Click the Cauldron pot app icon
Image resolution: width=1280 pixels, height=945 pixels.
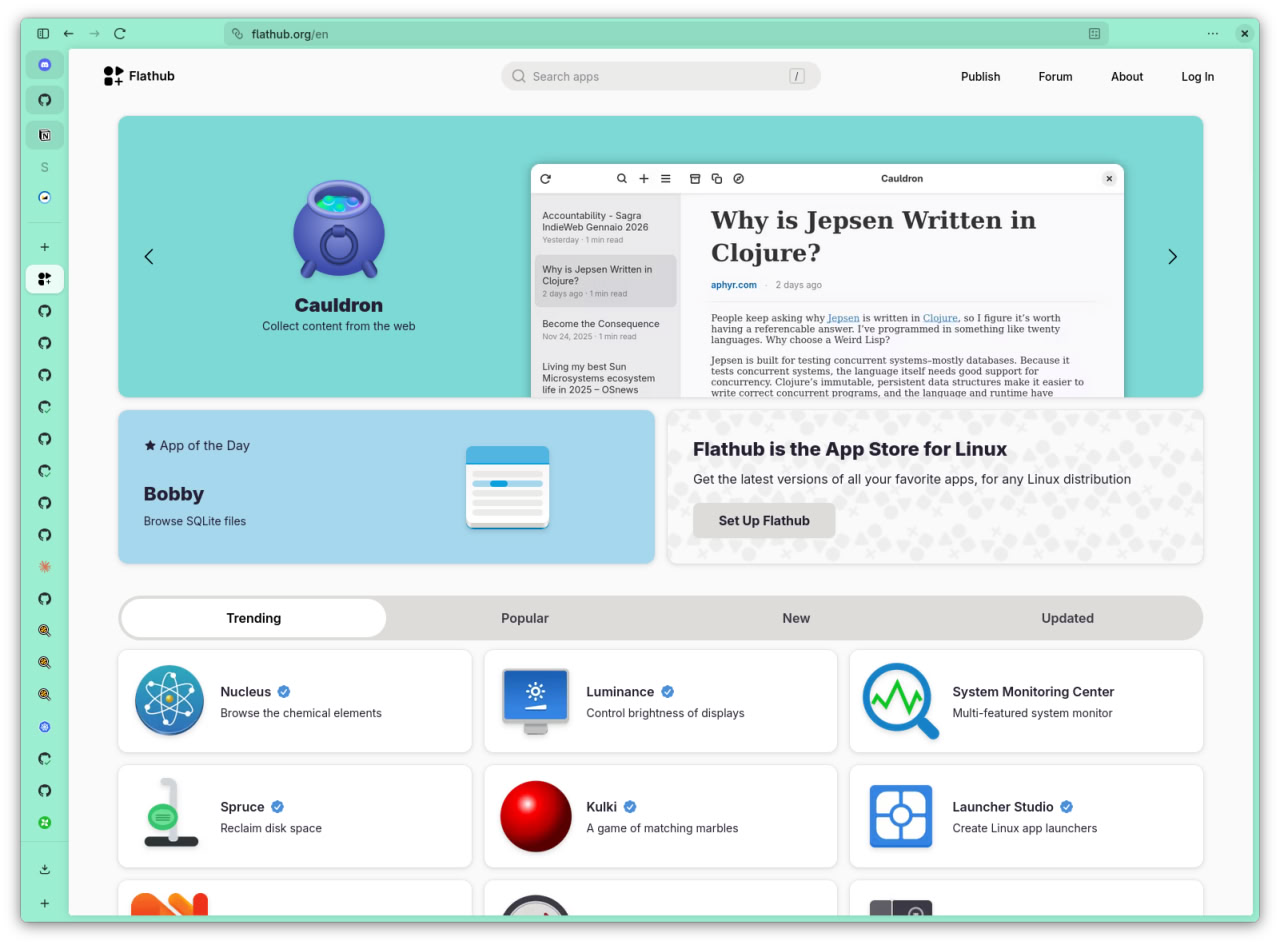(x=339, y=229)
